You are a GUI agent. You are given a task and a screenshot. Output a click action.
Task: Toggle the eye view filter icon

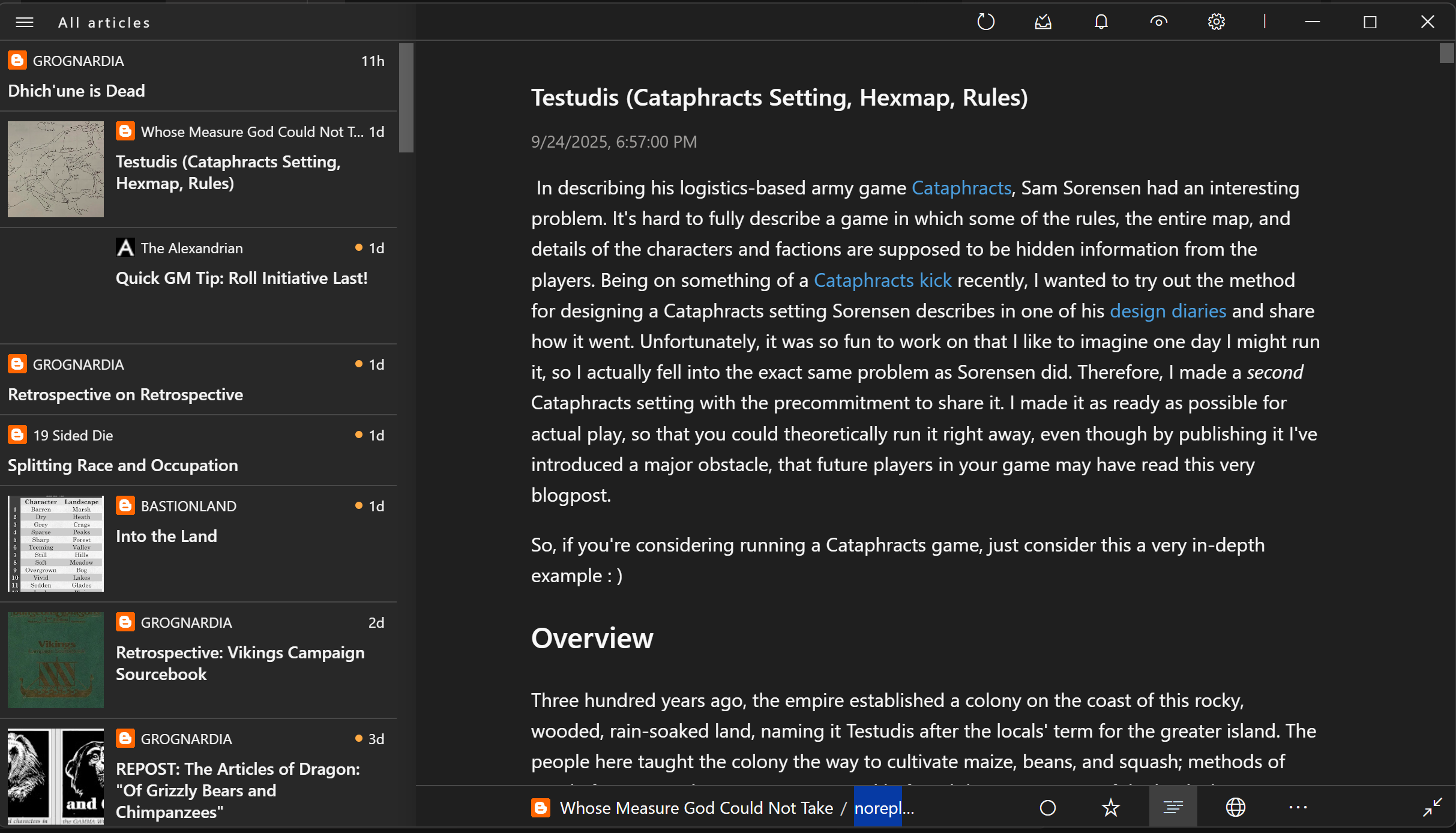(1158, 22)
